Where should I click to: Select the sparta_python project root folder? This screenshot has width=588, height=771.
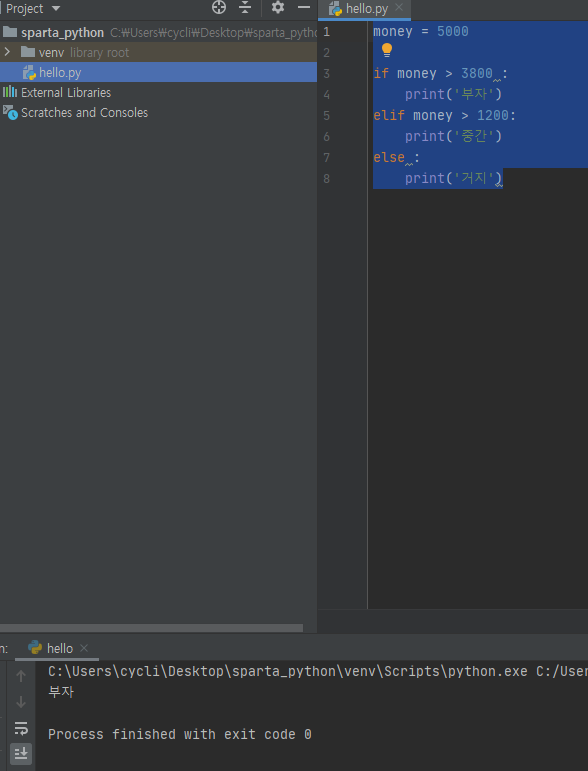coord(158,32)
